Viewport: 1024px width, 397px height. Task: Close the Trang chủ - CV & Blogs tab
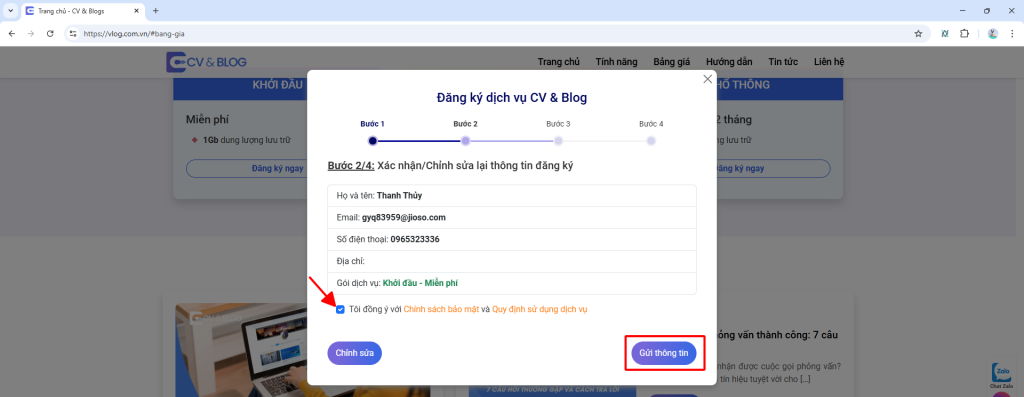pyautogui.click(x=137, y=10)
